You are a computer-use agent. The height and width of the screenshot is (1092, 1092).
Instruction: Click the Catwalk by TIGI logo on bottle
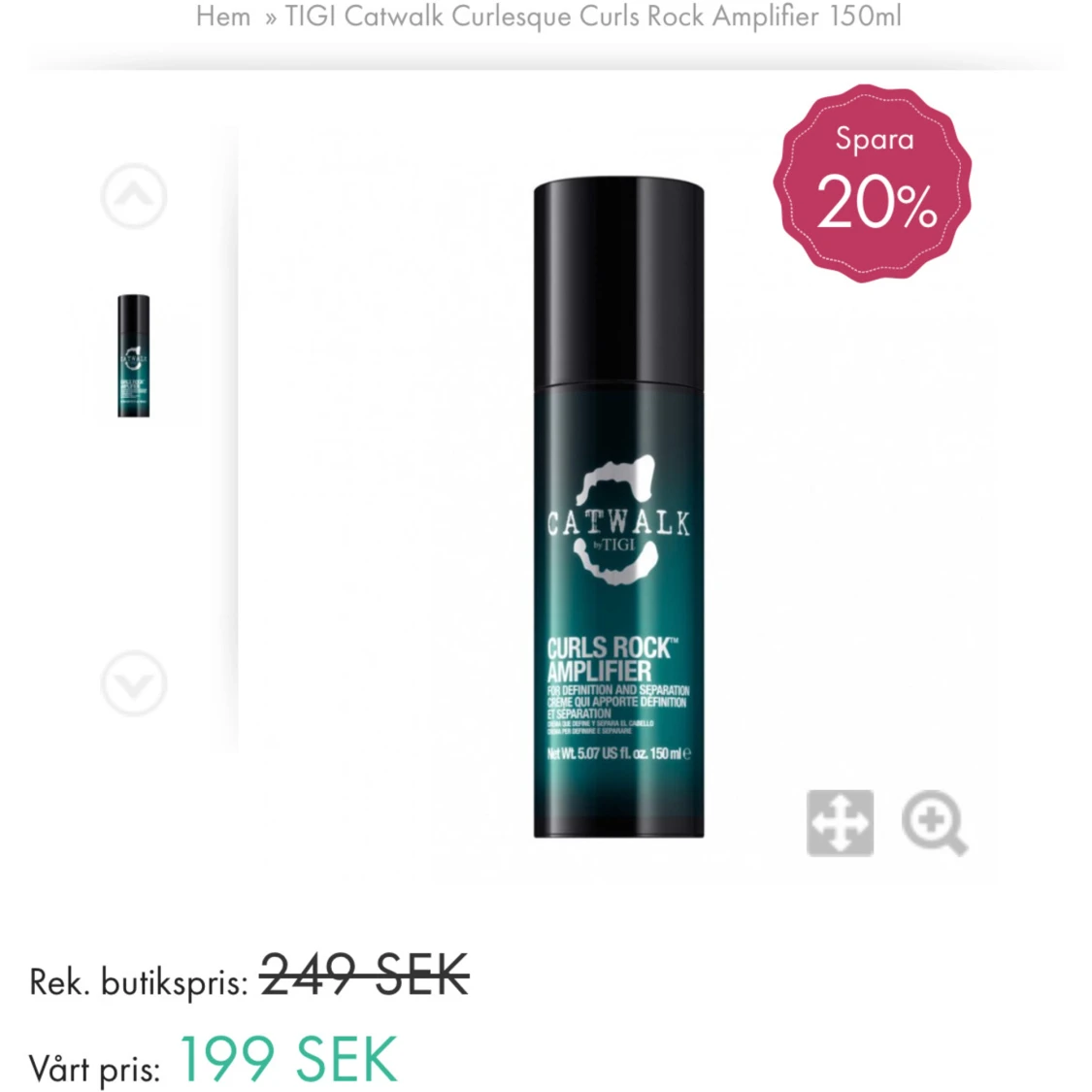point(618,520)
